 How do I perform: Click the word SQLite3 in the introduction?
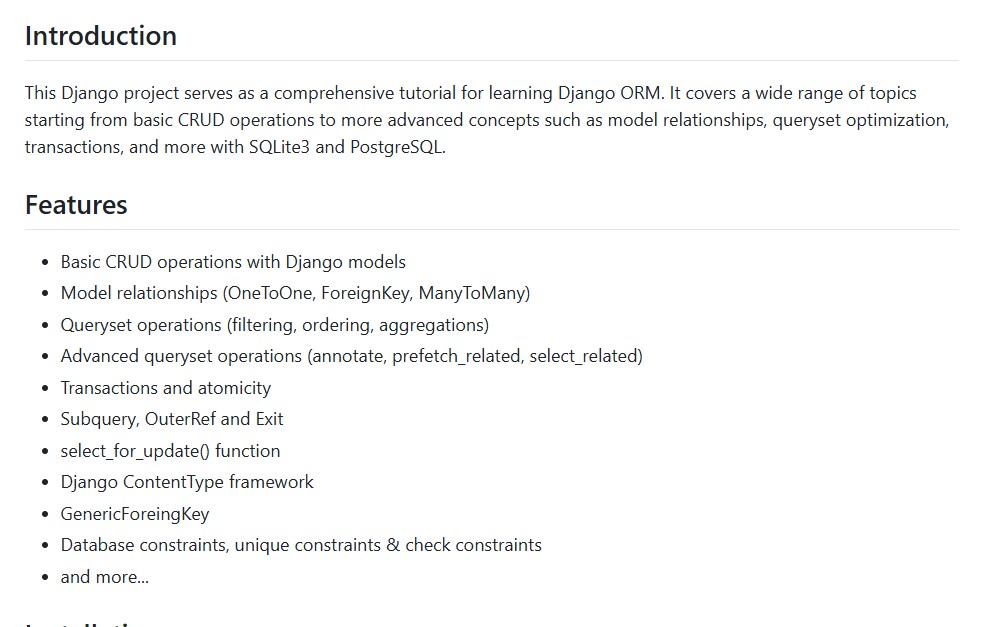click(280, 146)
